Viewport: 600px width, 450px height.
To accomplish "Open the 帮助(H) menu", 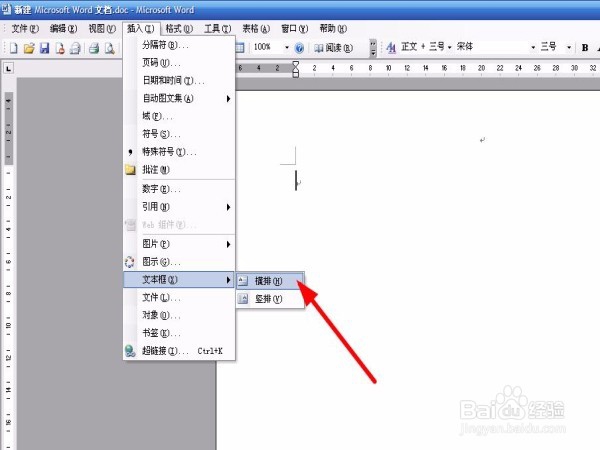I will [x=333, y=29].
